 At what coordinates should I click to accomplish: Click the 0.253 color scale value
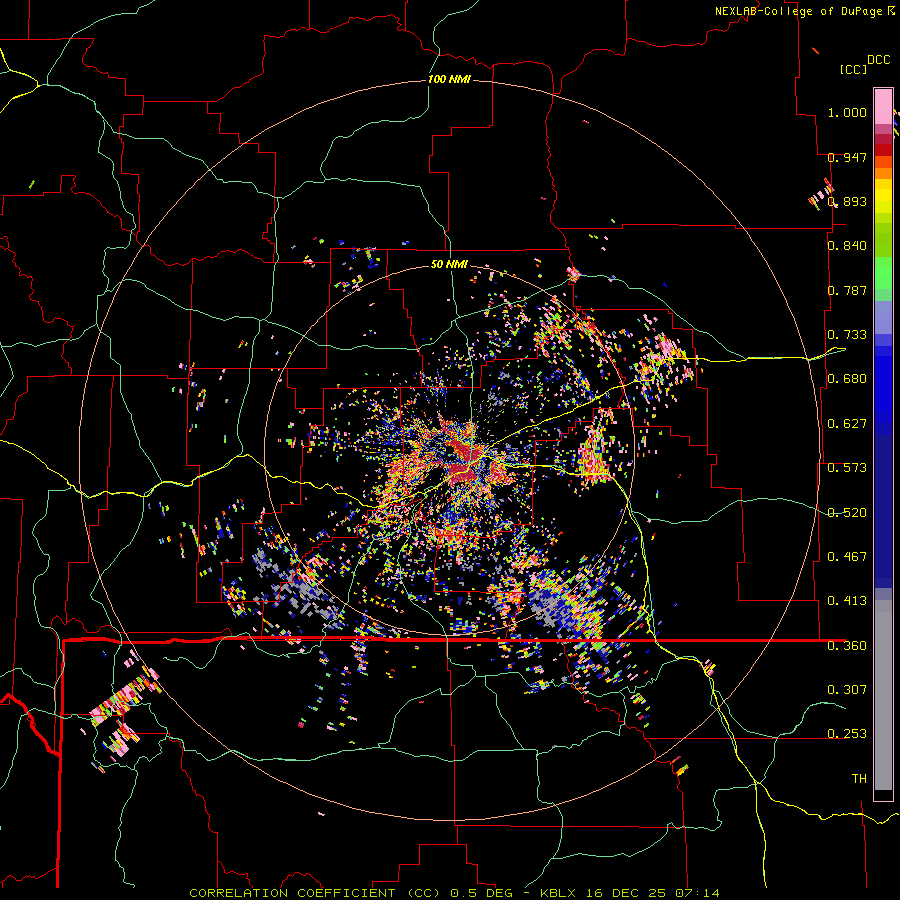[847, 734]
